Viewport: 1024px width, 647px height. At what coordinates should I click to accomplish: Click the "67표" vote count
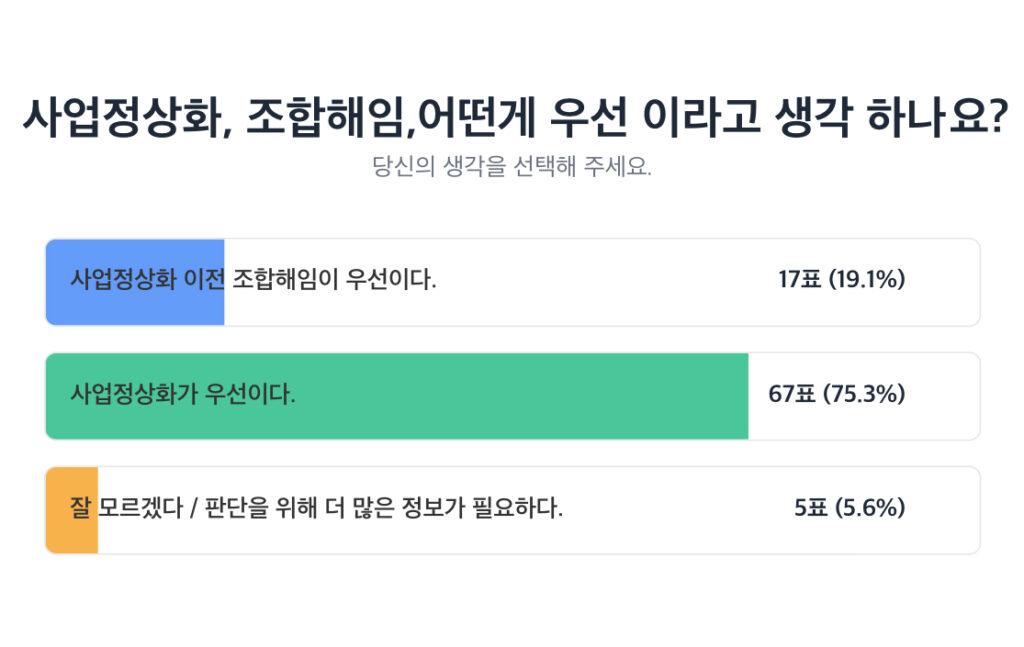pos(792,394)
